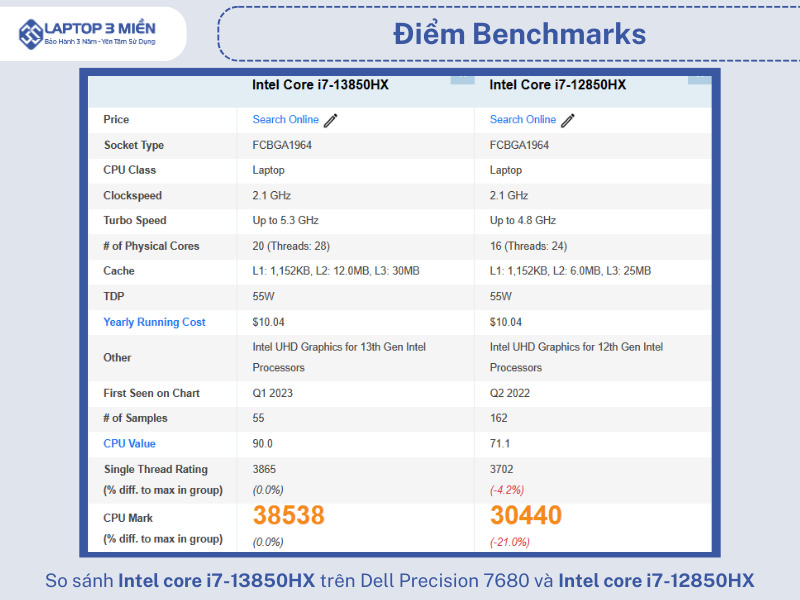800x600 pixels.
Task: Click the CPU Mark row label
Action: [131, 518]
